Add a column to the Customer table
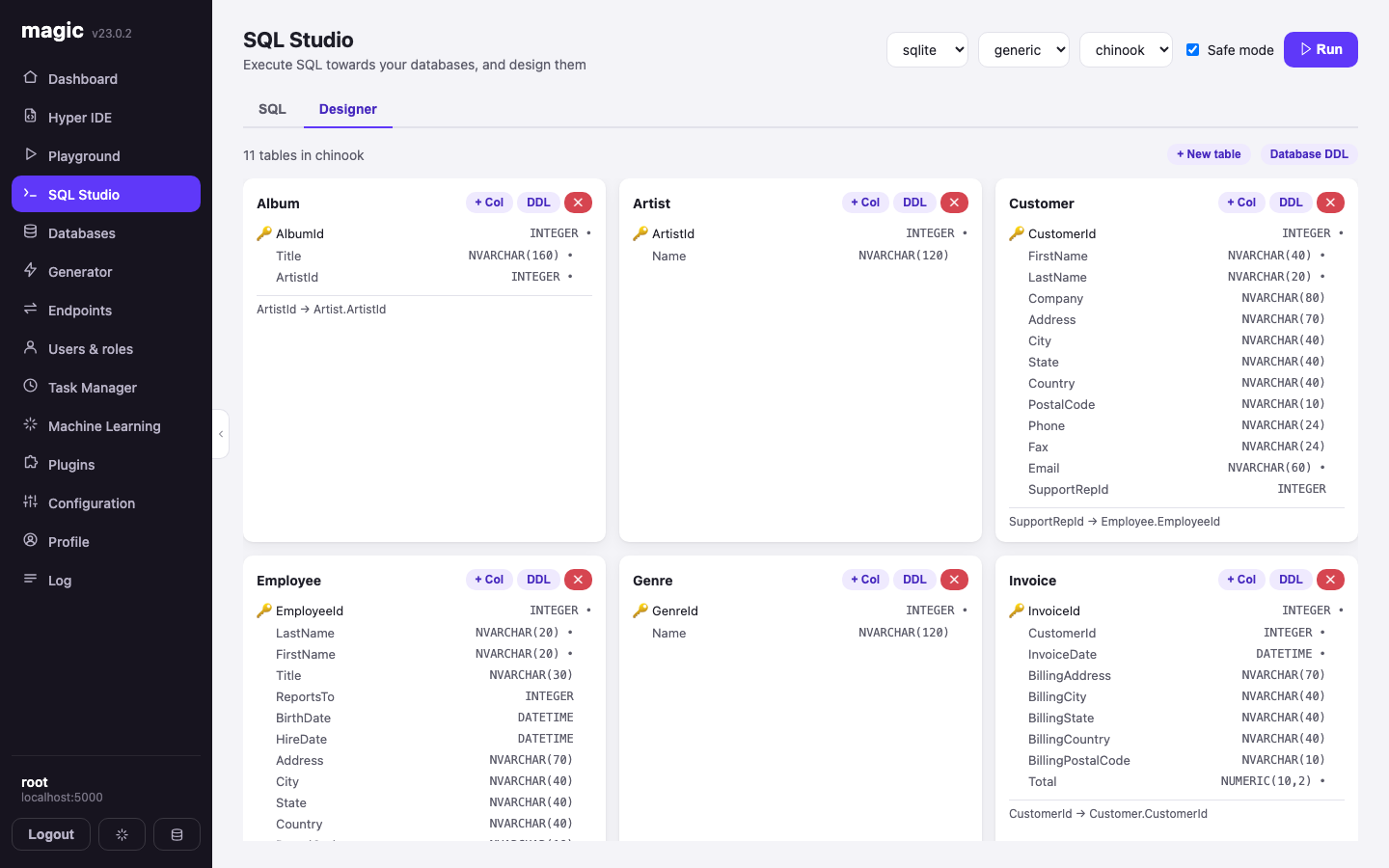This screenshot has height=868, width=1389. [1241, 203]
